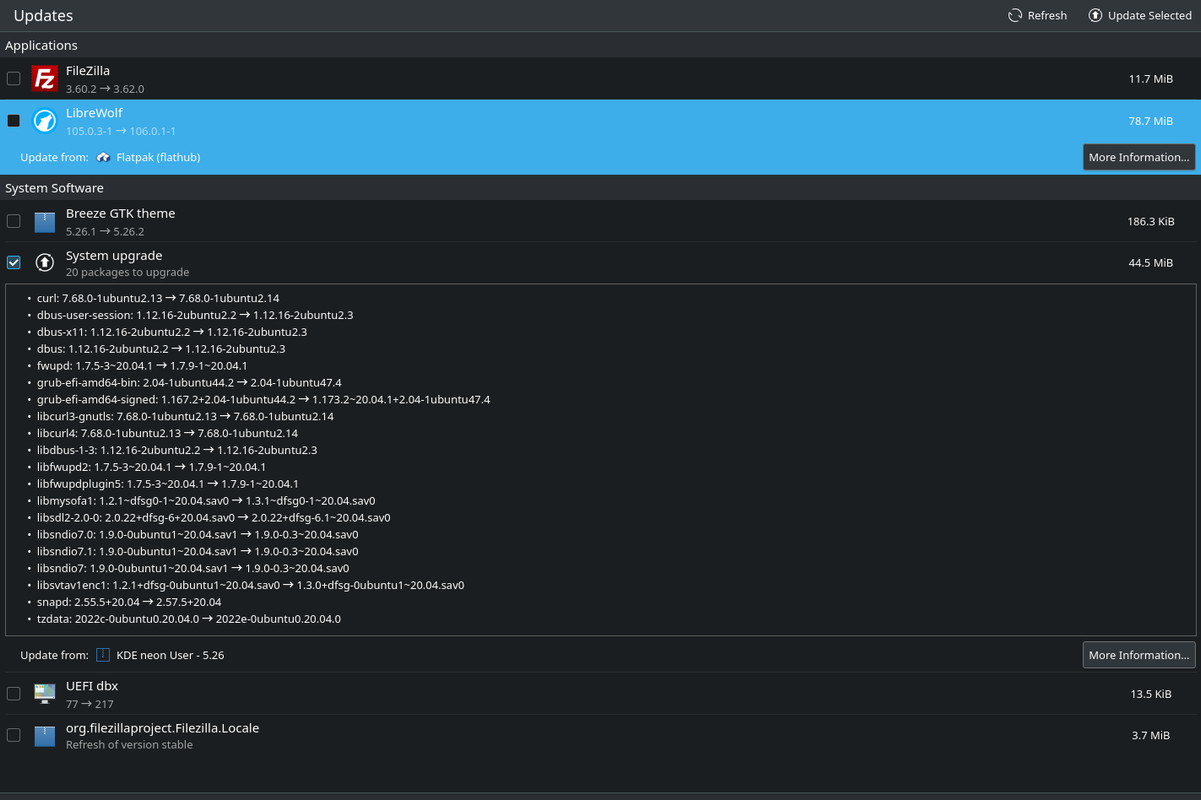Select the FileZilla update name
Screen dimensions: 1201x800
tap(88, 71)
